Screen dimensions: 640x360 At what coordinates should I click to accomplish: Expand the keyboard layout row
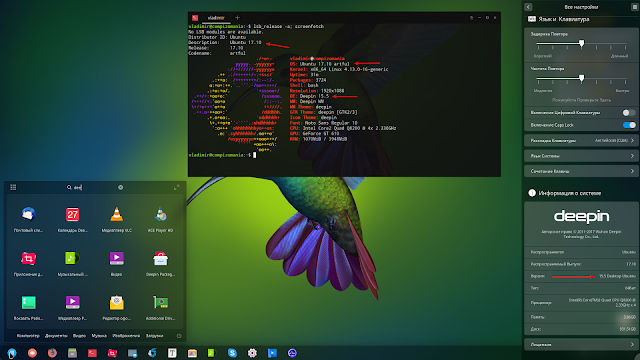click(581, 140)
